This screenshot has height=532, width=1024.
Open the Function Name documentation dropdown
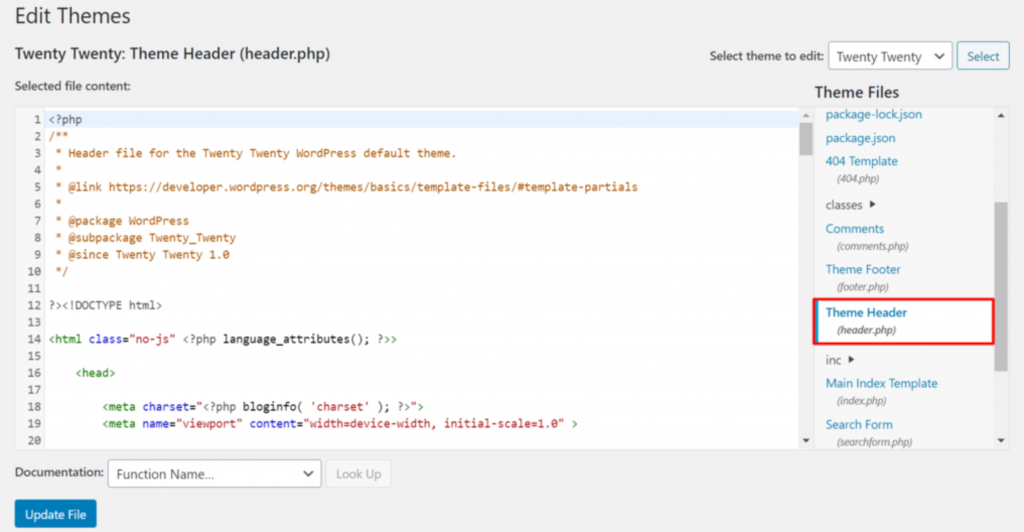pyautogui.click(x=214, y=474)
